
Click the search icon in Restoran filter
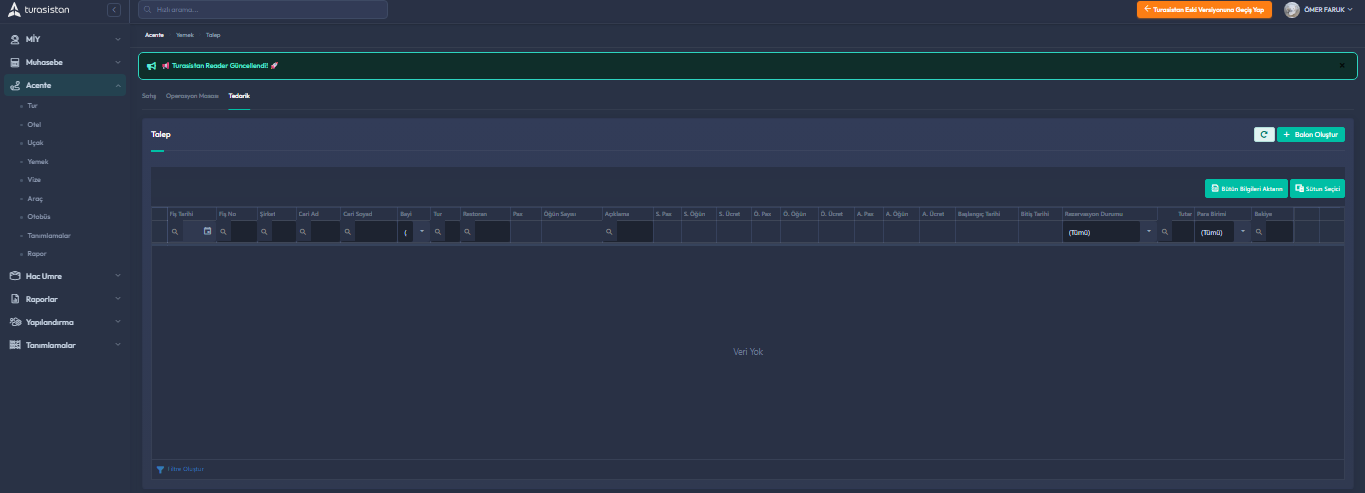(x=467, y=231)
